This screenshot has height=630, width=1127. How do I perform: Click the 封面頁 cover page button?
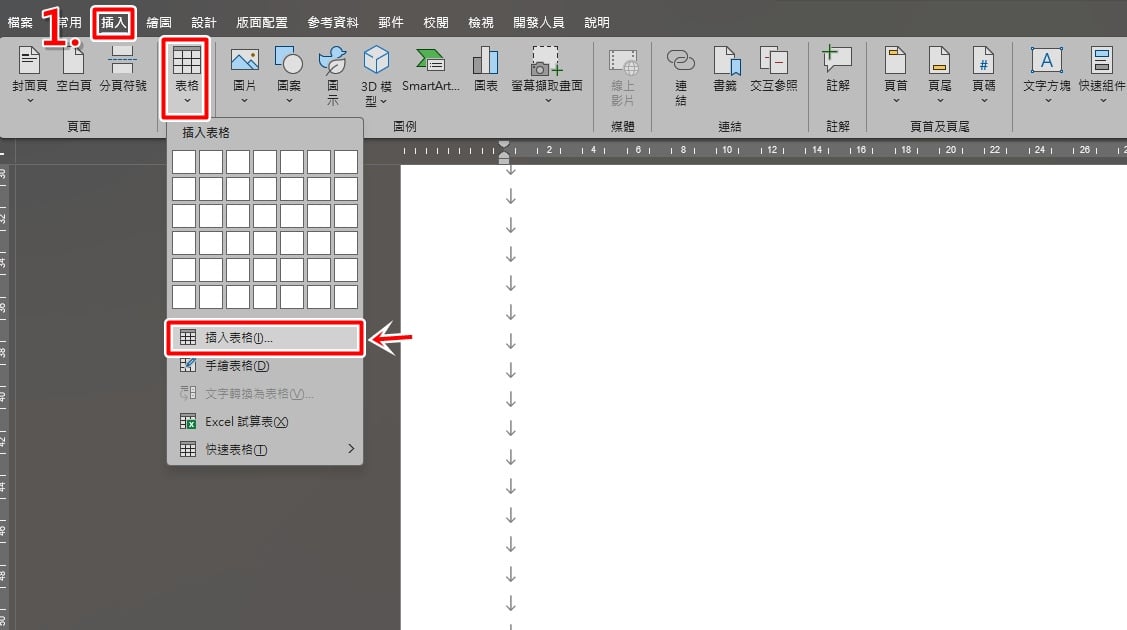[29, 75]
